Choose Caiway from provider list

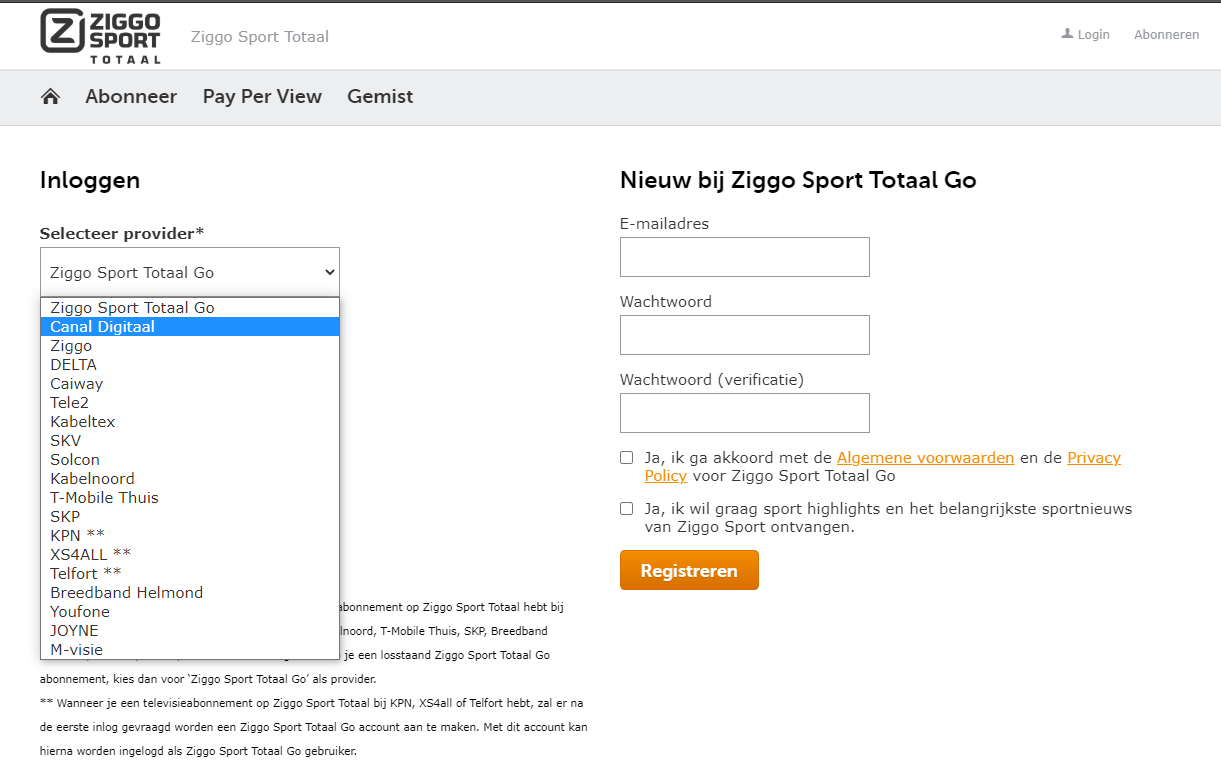tap(190, 384)
